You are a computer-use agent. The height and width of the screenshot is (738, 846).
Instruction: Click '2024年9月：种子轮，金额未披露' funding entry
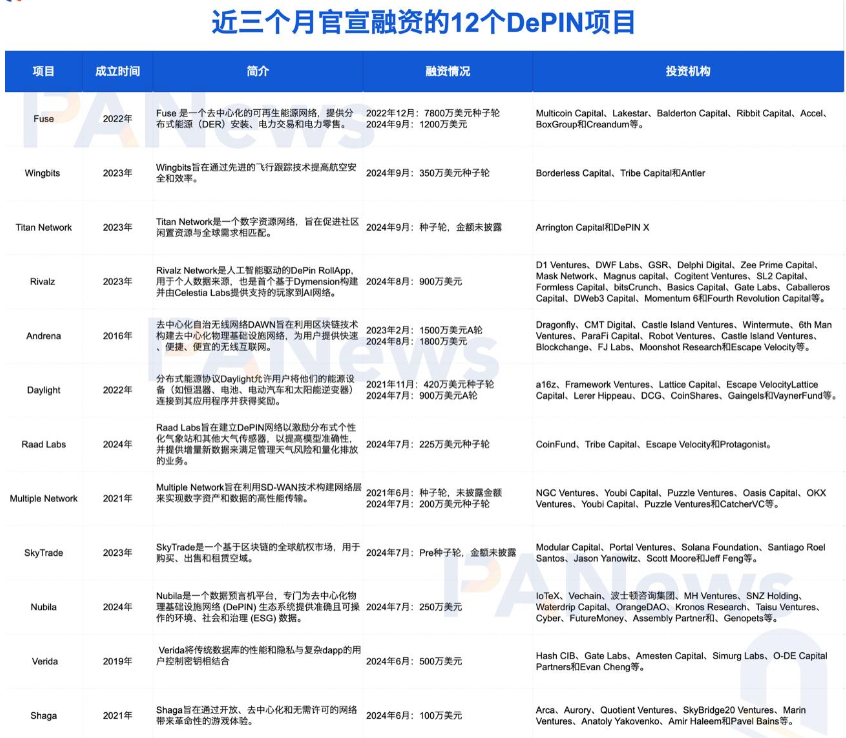(x=434, y=228)
